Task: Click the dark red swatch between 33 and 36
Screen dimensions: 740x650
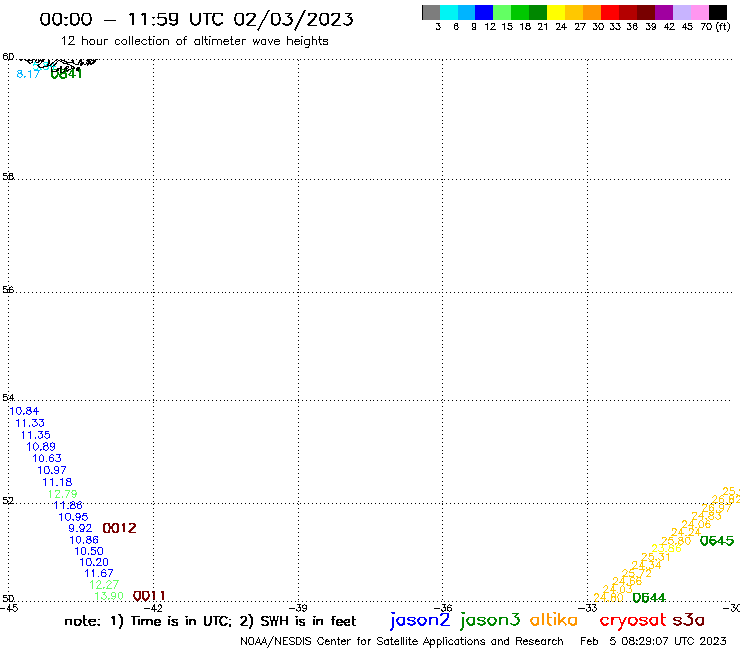Action: (x=628, y=13)
